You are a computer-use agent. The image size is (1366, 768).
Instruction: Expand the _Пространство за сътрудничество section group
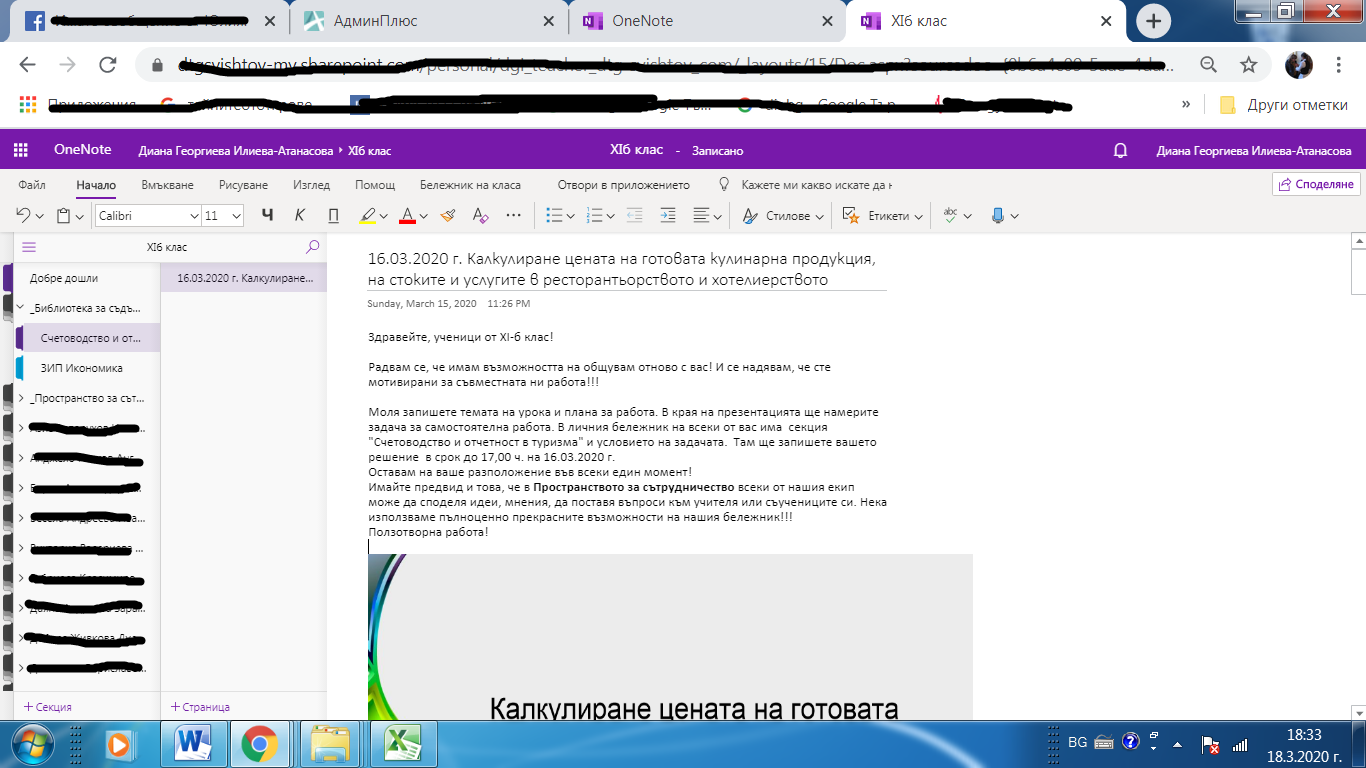pyautogui.click(x=21, y=398)
